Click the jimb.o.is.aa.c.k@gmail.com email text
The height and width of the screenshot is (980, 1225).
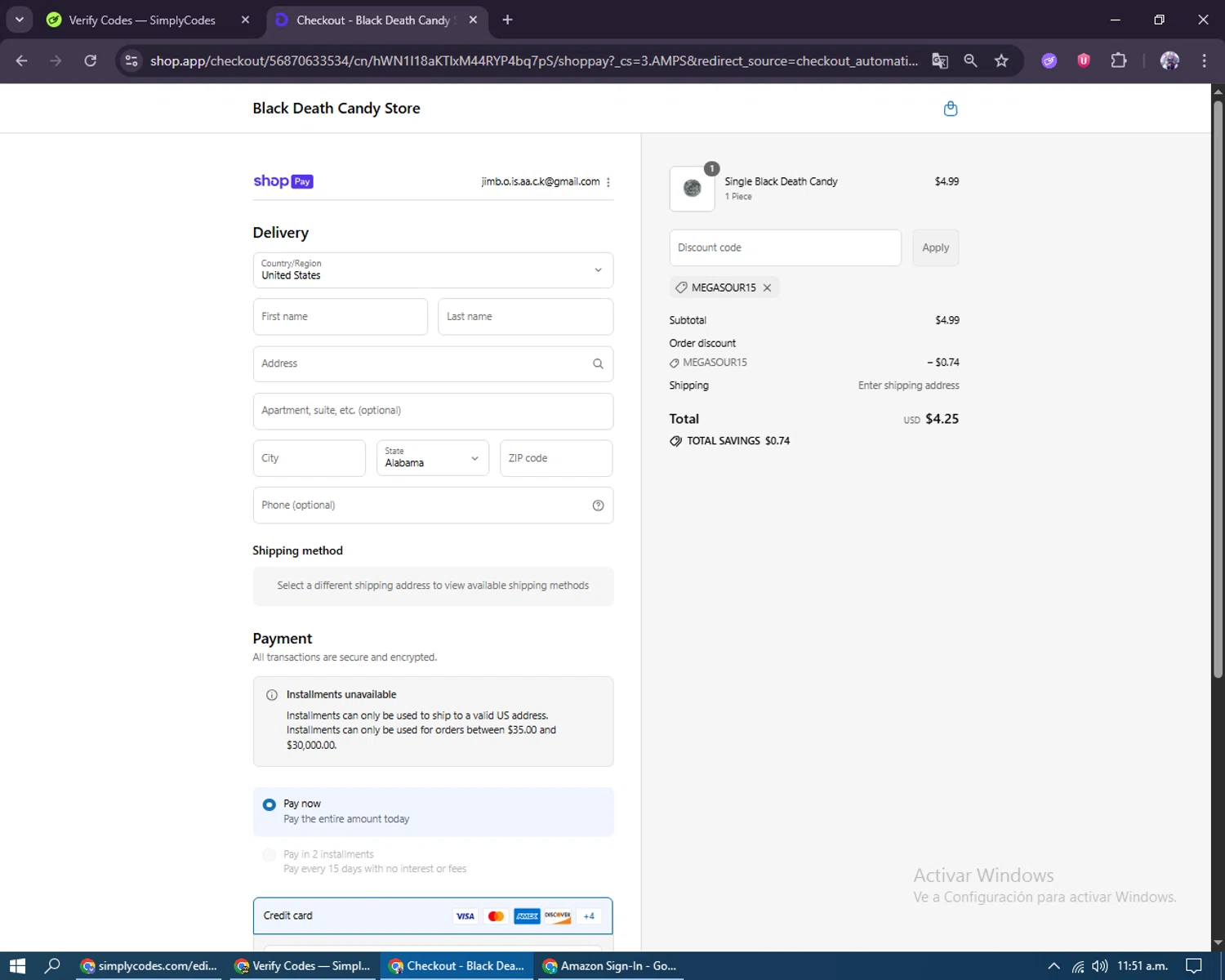(541, 182)
